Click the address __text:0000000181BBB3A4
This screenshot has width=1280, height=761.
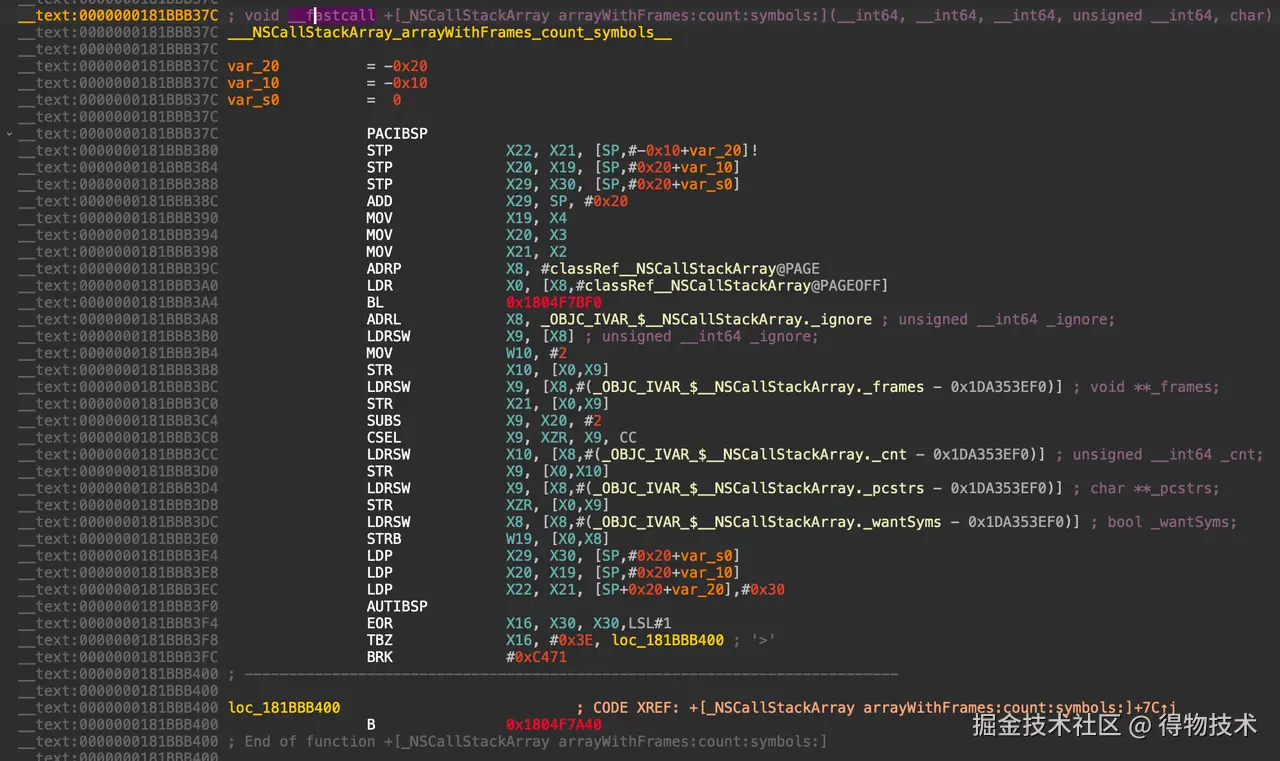tap(118, 302)
